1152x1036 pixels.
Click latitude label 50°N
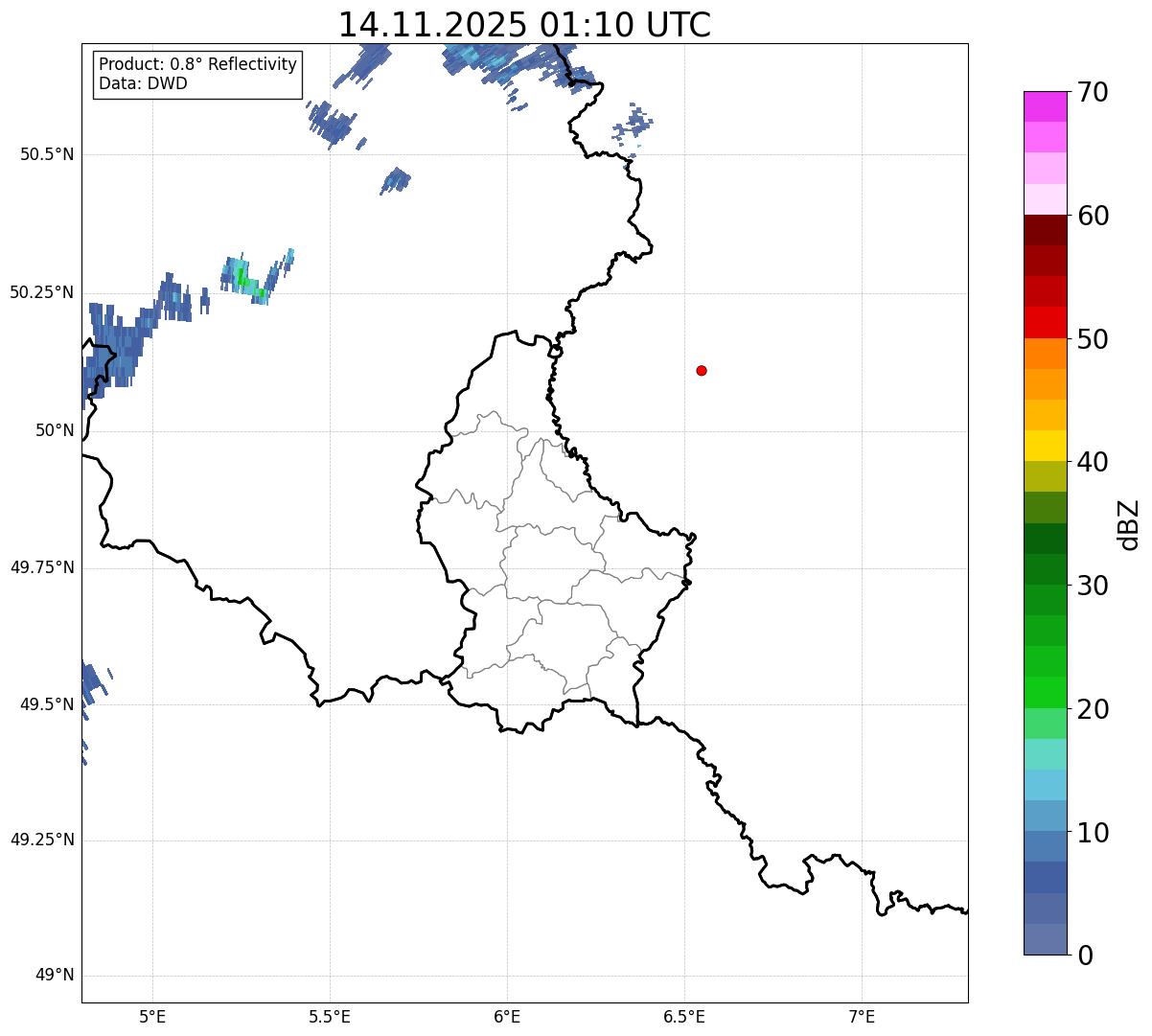pyautogui.click(x=55, y=431)
